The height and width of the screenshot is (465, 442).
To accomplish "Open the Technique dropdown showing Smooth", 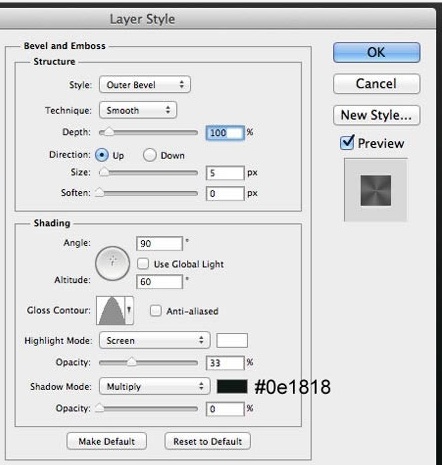I will (x=138, y=110).
